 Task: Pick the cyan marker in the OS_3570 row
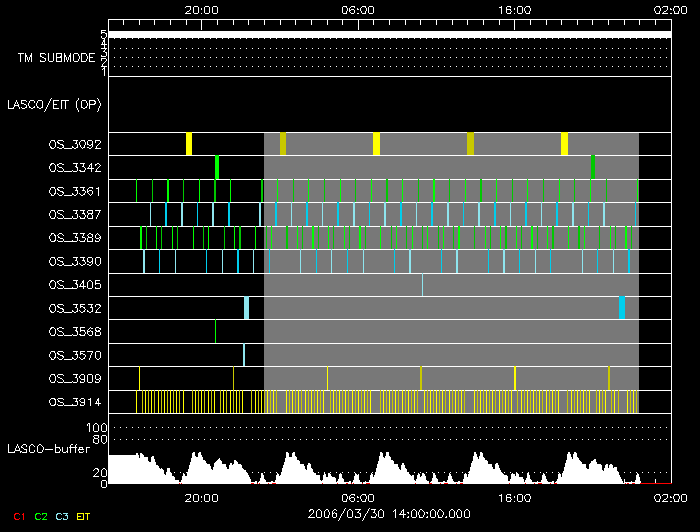pyautogui.click(x=244, y=355)
